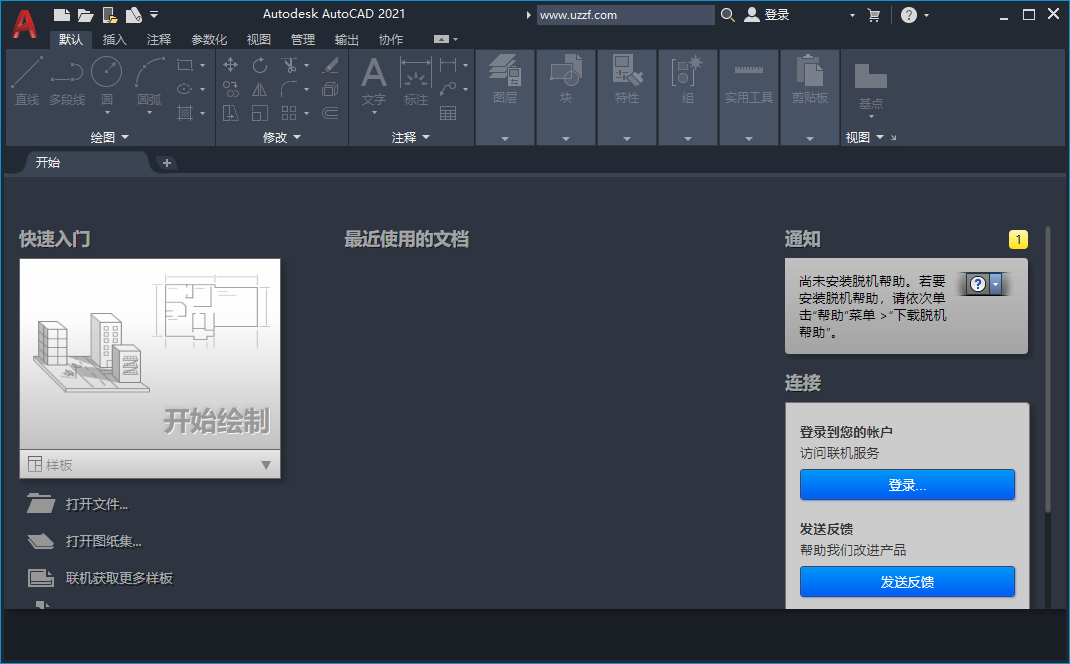Click the 登录 sign-in button

pyautogui.click(x=906, y=485)
